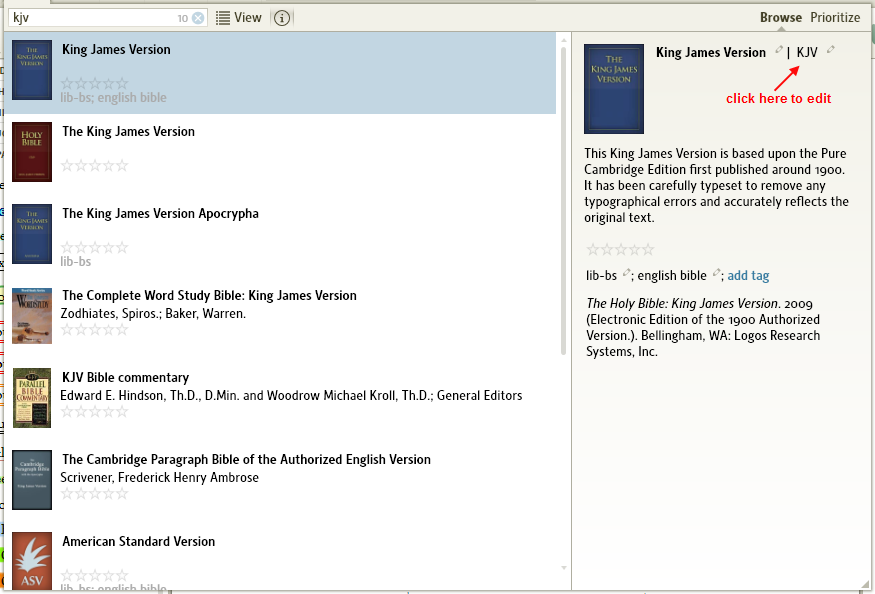The width and height of the screenshot is (875, 594).
Task: Click Zodhiates, Spiros author line
Action: coord(153,314)
